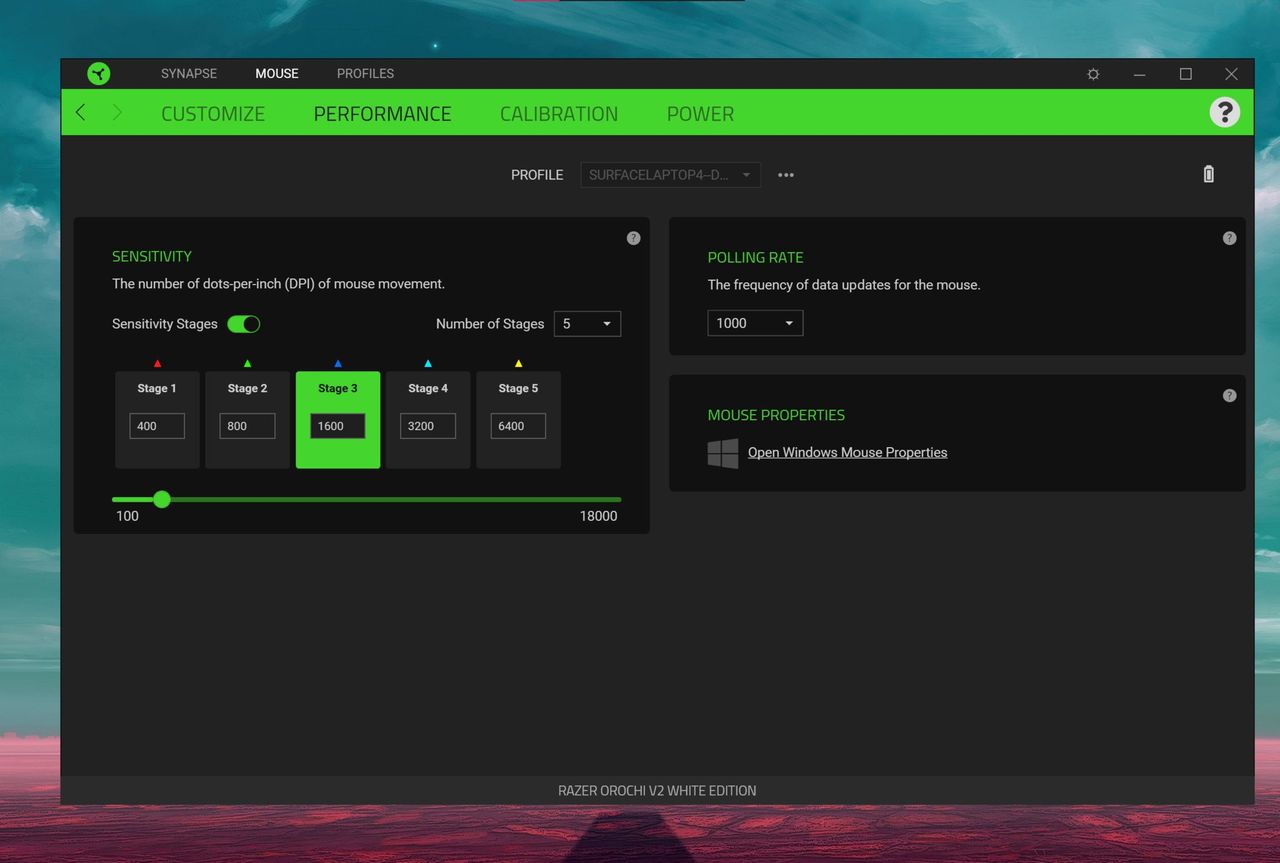Click the 18000 maximum DPI label
The image size is (1280, 863).
598,517
